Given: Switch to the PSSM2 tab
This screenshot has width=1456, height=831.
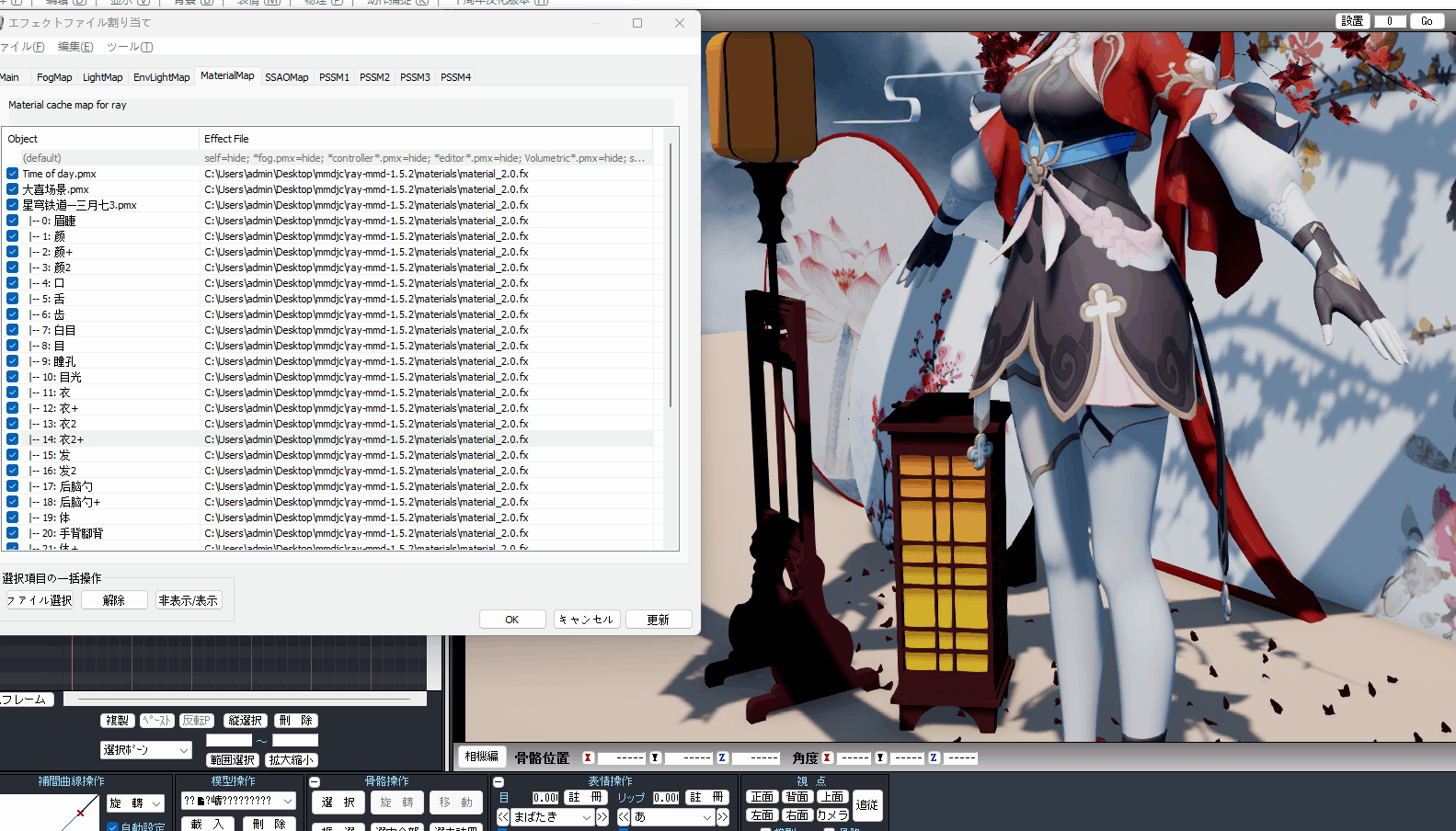Looking at the screenshot, I should [x=374, y=77].
